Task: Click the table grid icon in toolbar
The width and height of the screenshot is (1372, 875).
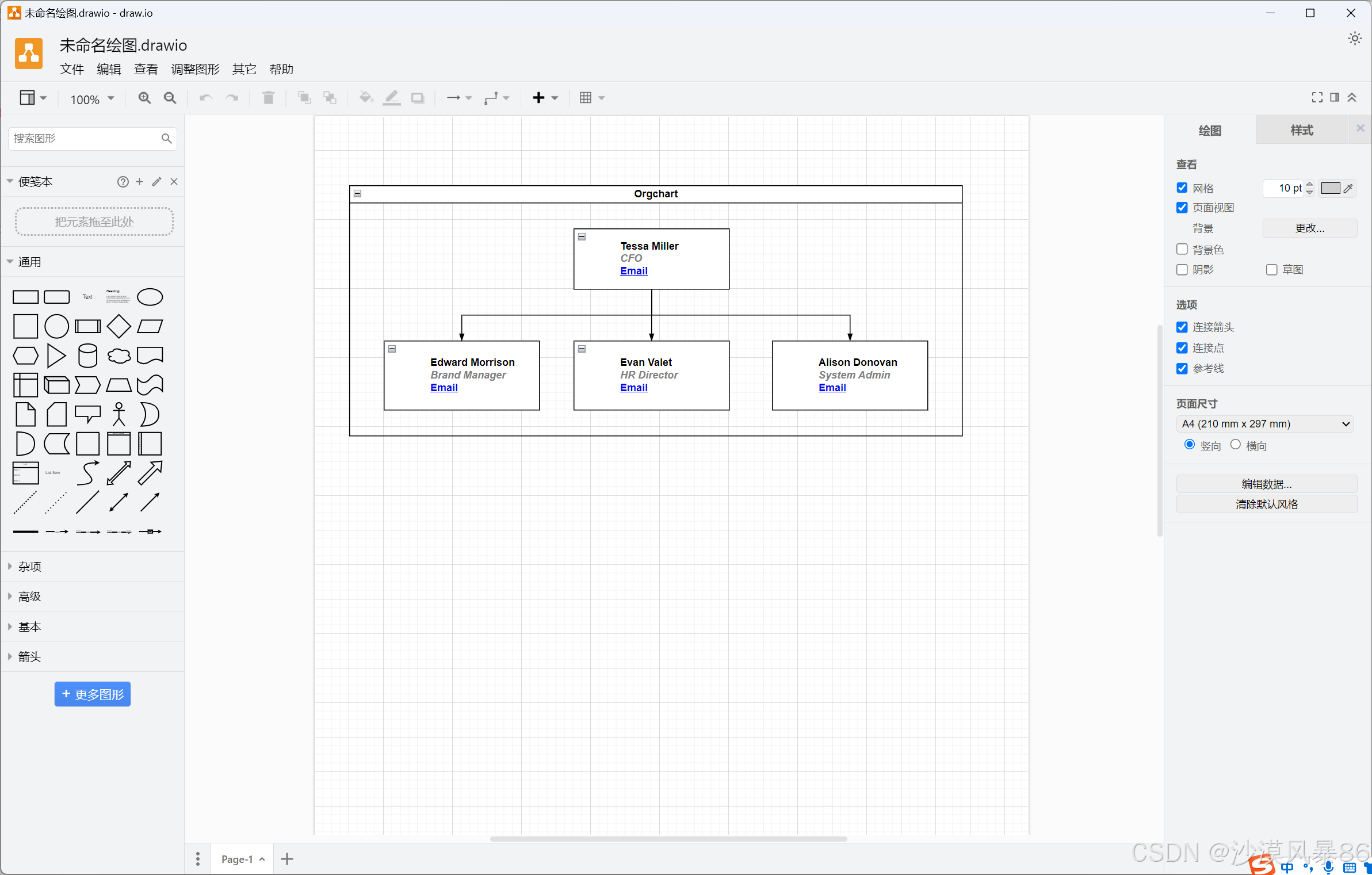Action: (586, 98)
